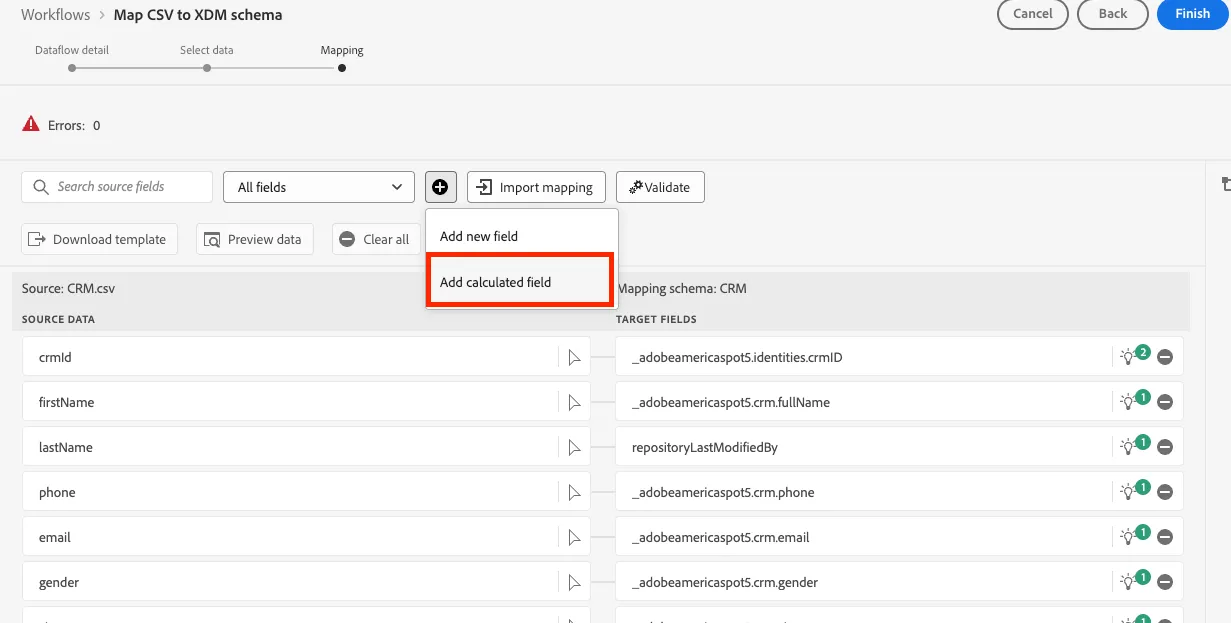The image size is (1231, 623).
Task: Click the phone source field
Action: [306, 492]
